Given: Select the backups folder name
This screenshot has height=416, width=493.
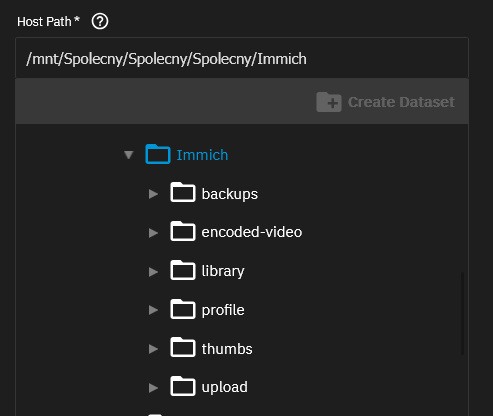Looking at the screenshot, I should tap(230, 194).
